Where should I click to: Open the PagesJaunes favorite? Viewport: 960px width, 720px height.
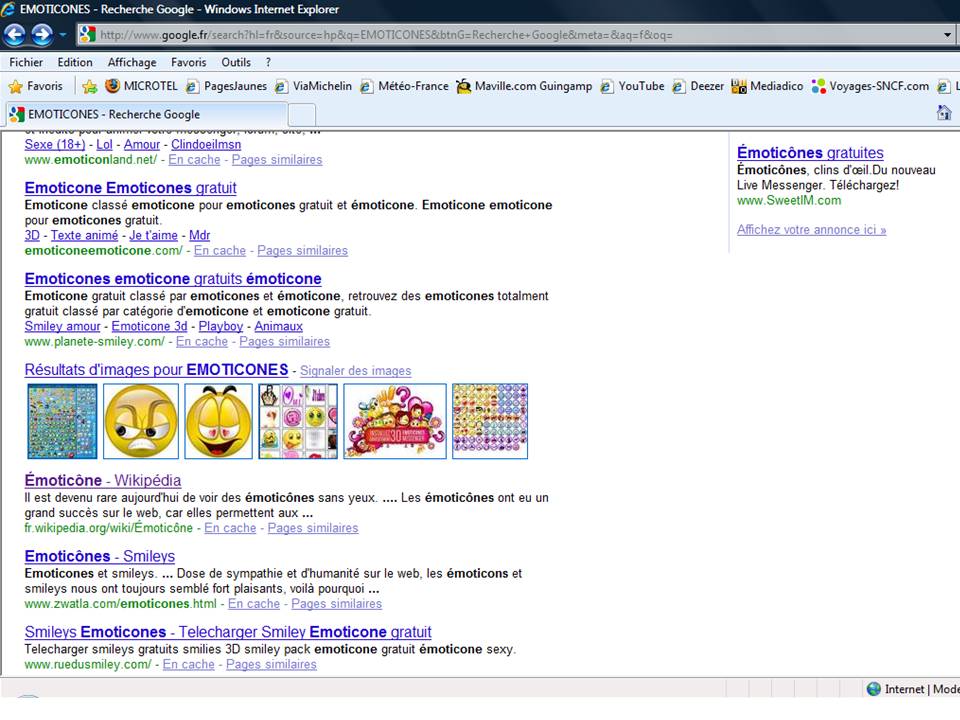(x=227, y=86)
